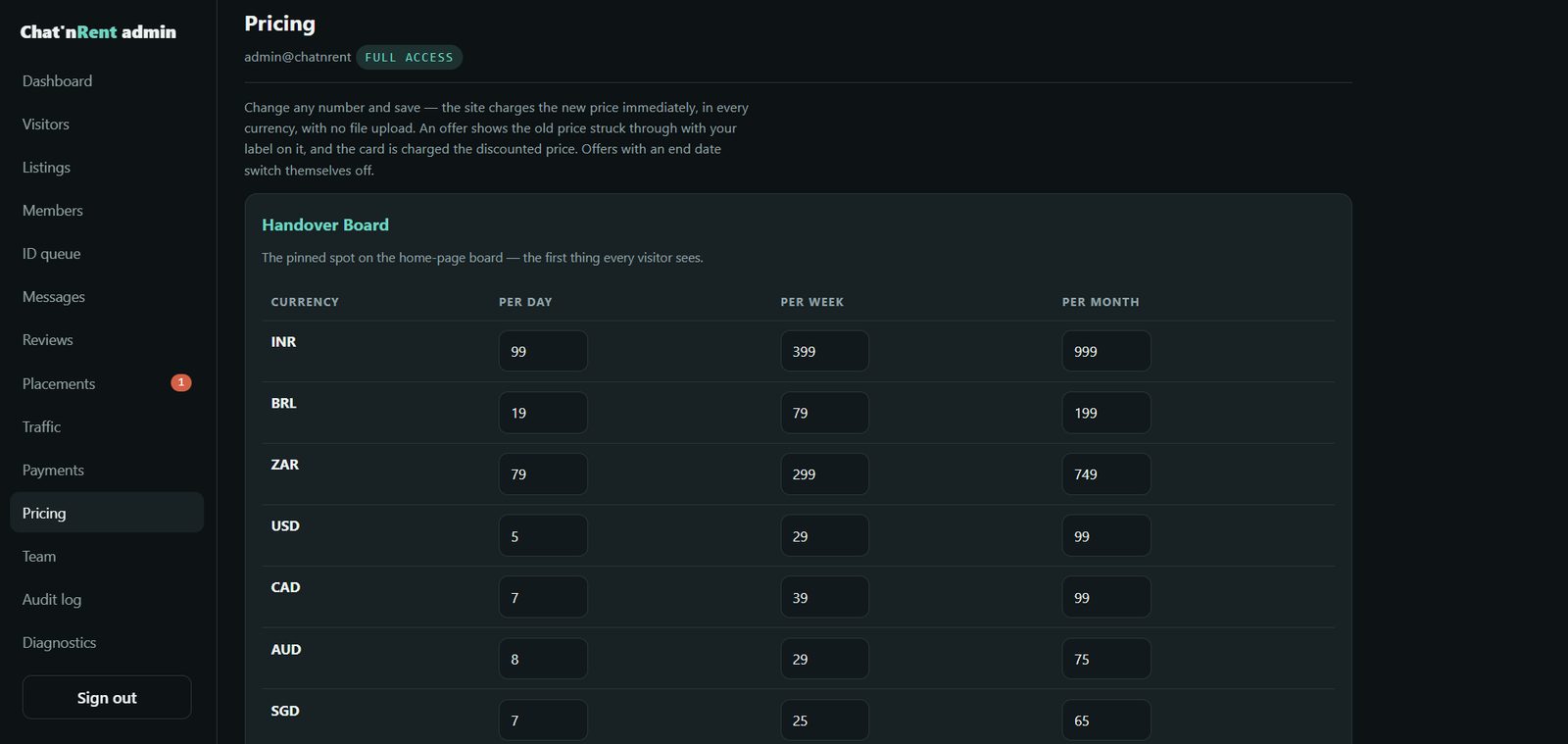Open Reviews in sidebar
Image resolution: width=1568 pixels, height=744 pixels.
[107, 340]
